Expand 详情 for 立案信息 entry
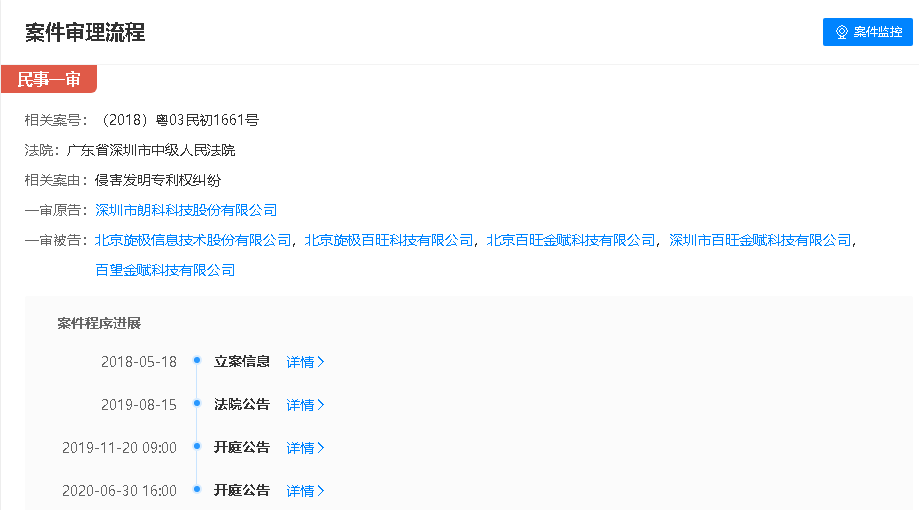 click(x=305, y=362)
